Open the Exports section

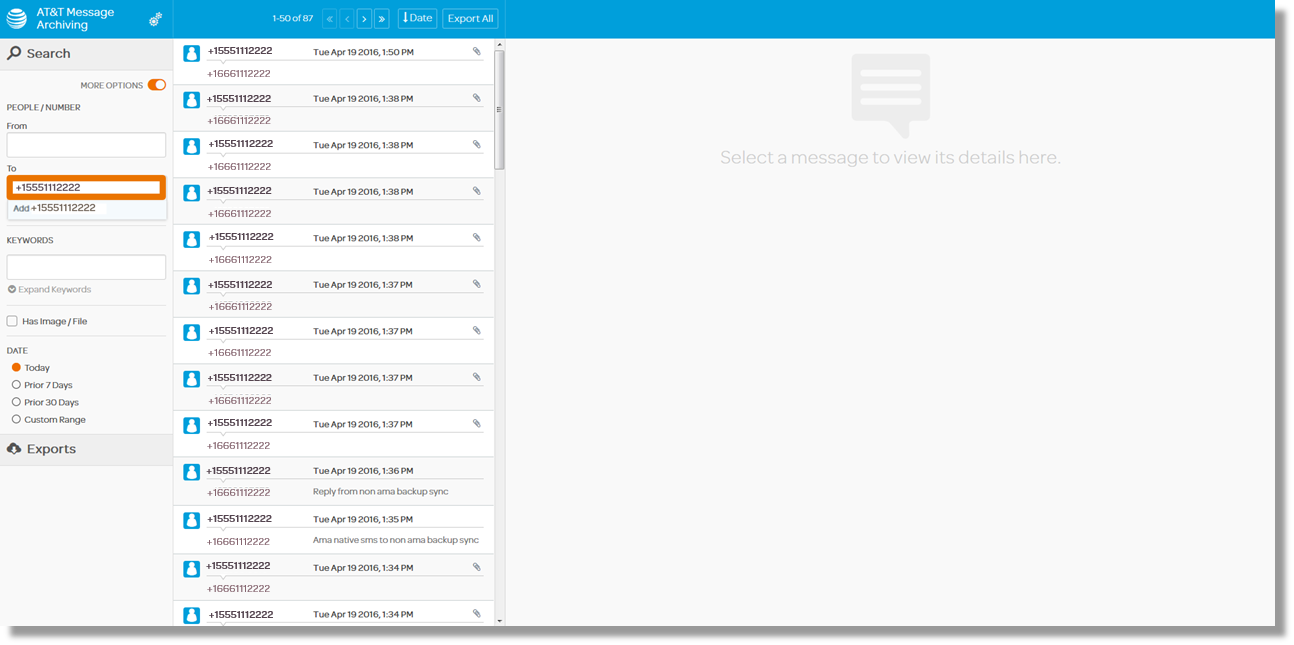(86, 449)
